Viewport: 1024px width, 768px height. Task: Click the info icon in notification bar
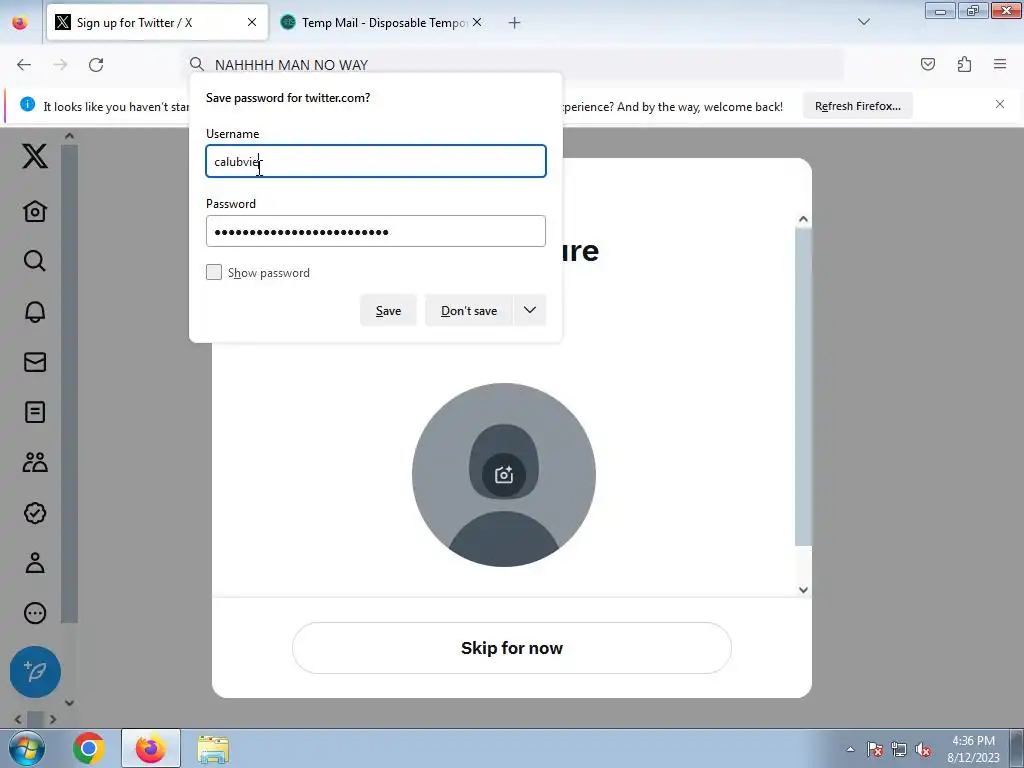coord(27,104)
